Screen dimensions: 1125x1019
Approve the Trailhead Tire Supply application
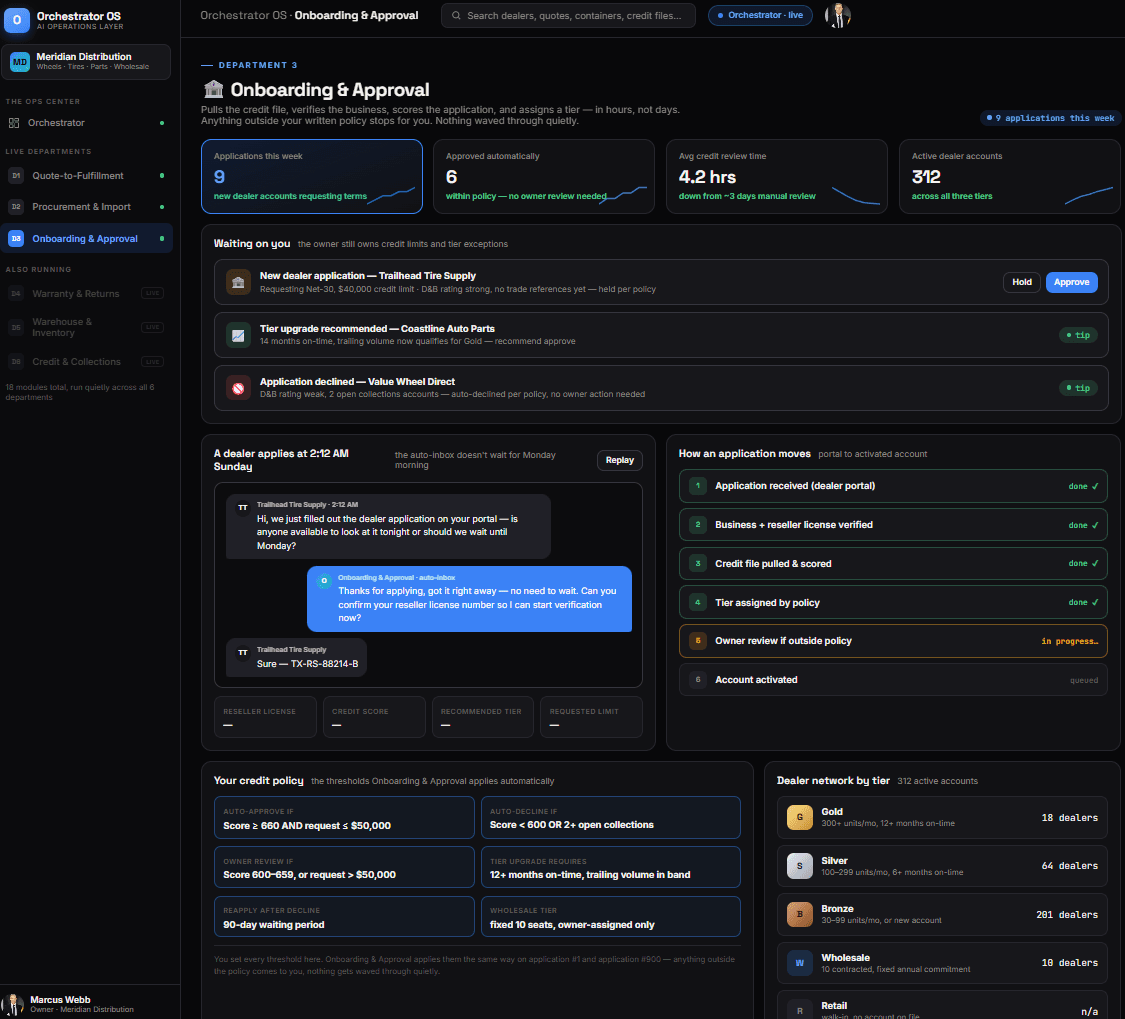[1071, 282]
